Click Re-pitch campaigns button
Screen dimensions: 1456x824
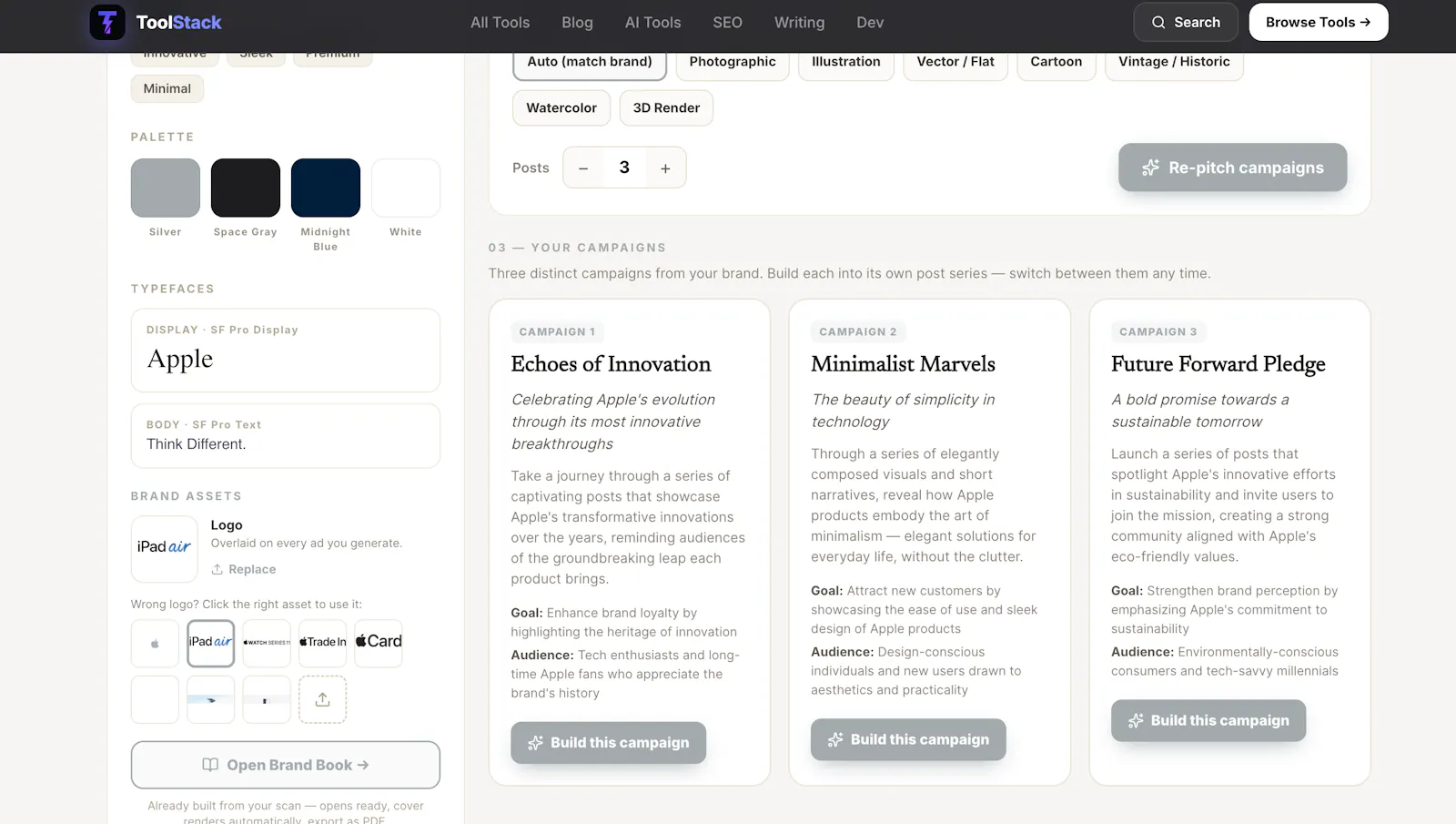click(x=1232, y=168)
